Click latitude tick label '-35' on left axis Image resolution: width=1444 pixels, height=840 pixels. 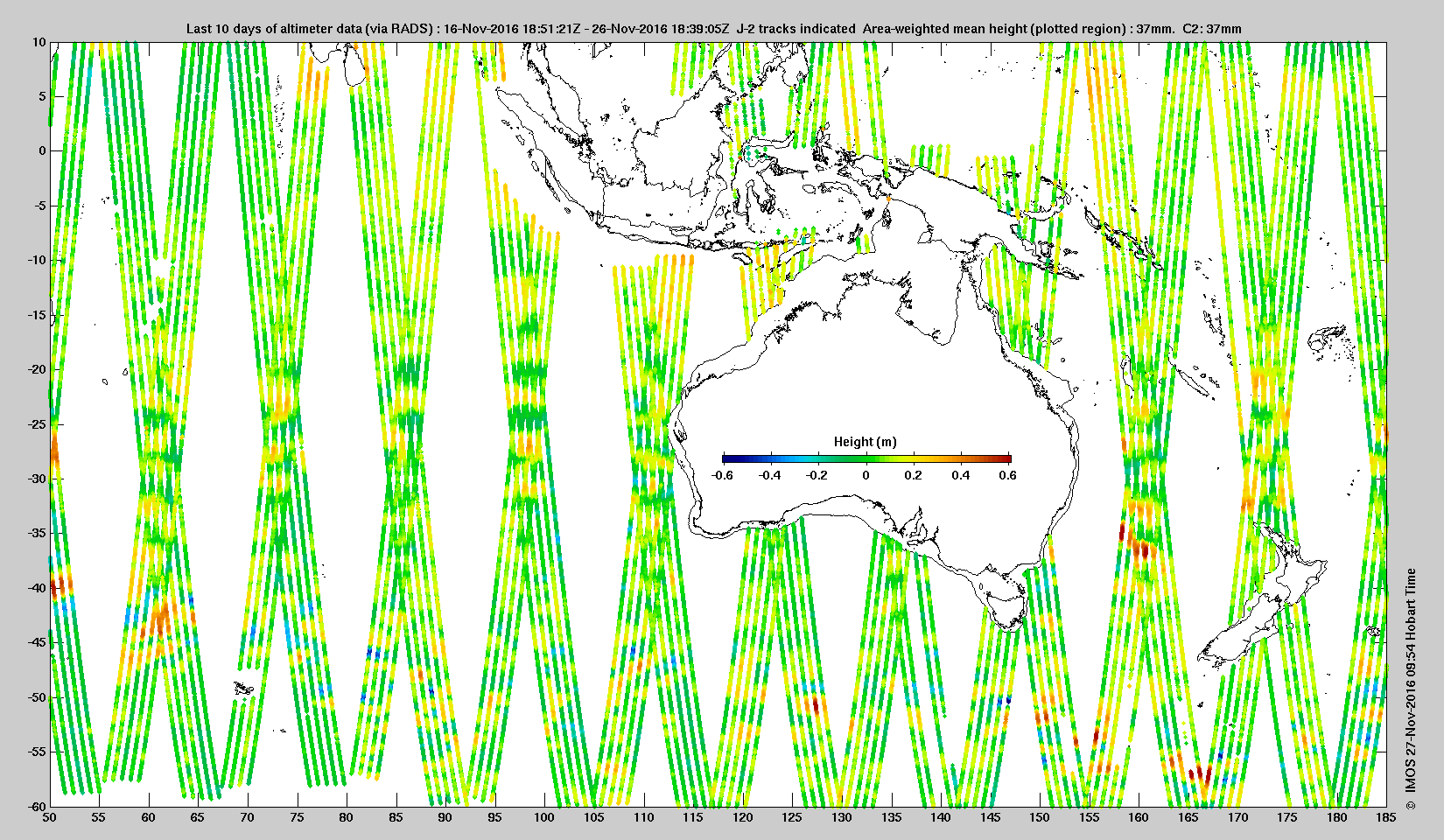[37, 533]
